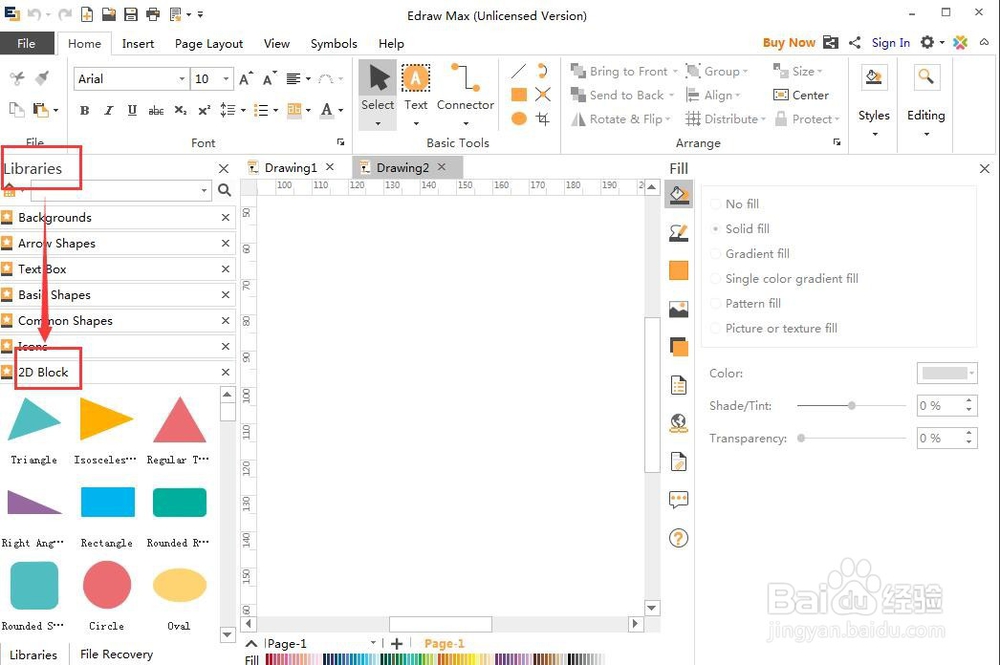Click the Sign In link

[x=890, y=43]
